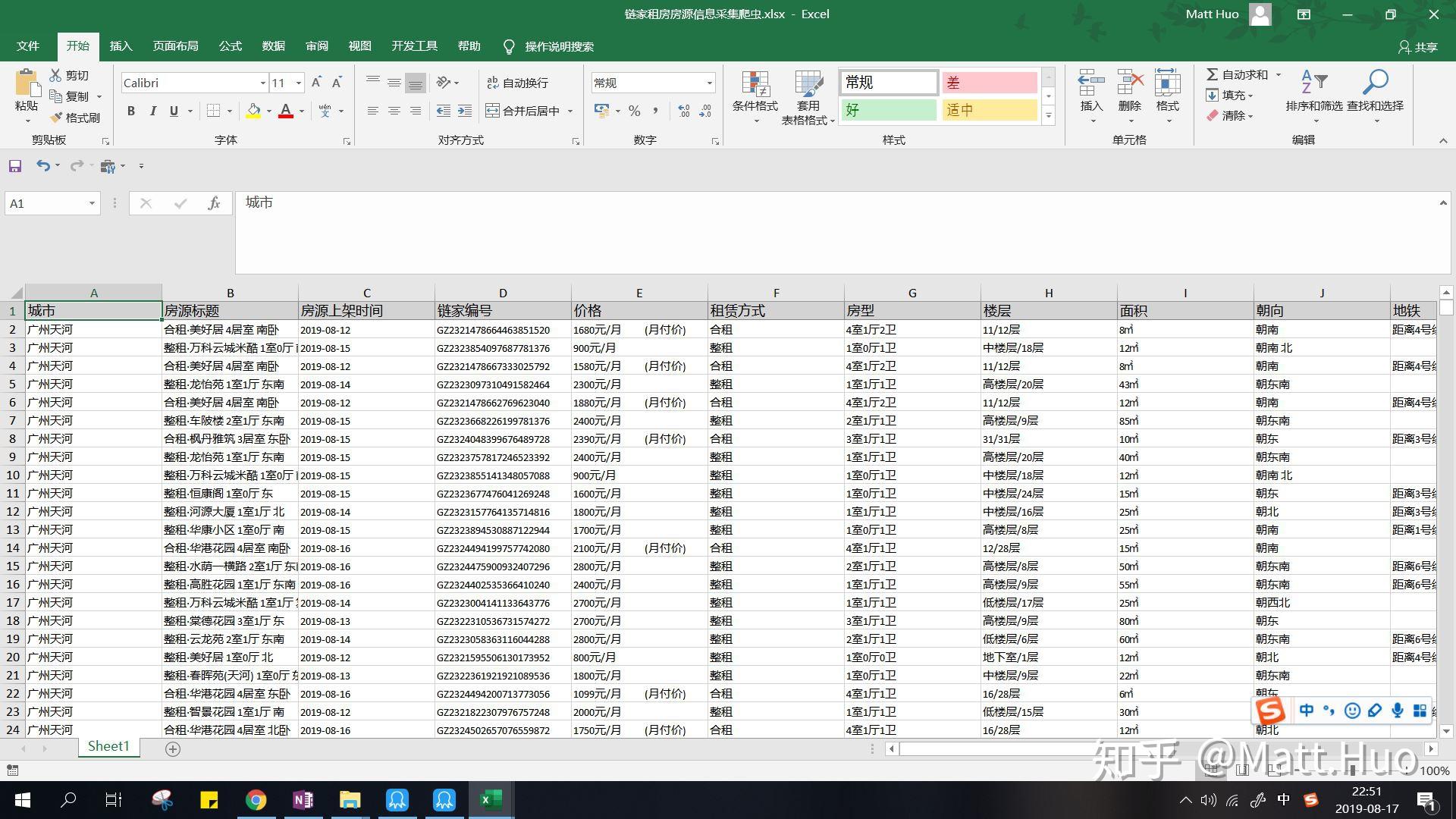Viewport: 1456px width, 819px height.
Task: Click the percent style icon
Action: (x=635, y=111)
